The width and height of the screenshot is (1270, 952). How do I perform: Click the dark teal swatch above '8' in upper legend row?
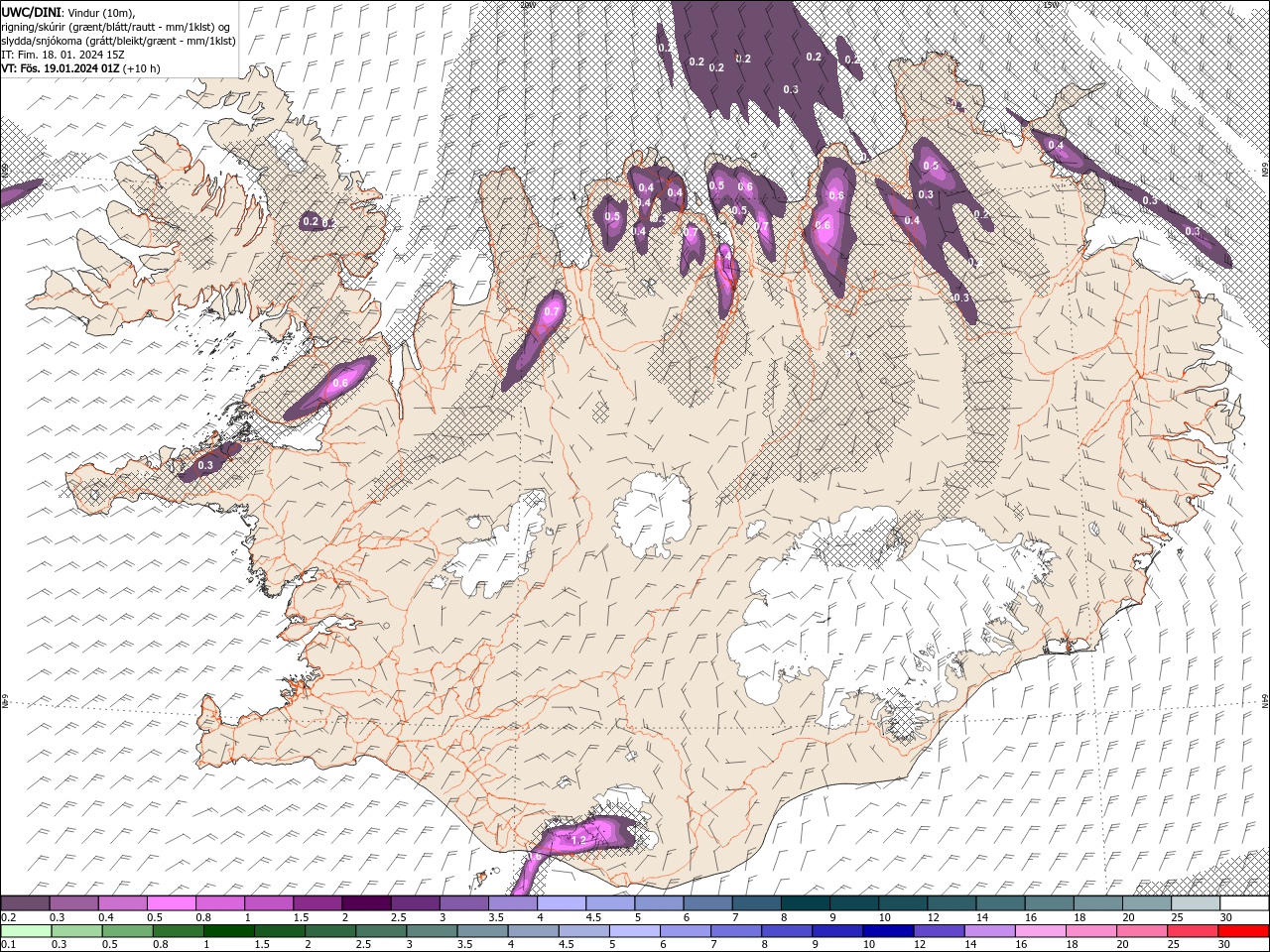[x=805, y=903]
